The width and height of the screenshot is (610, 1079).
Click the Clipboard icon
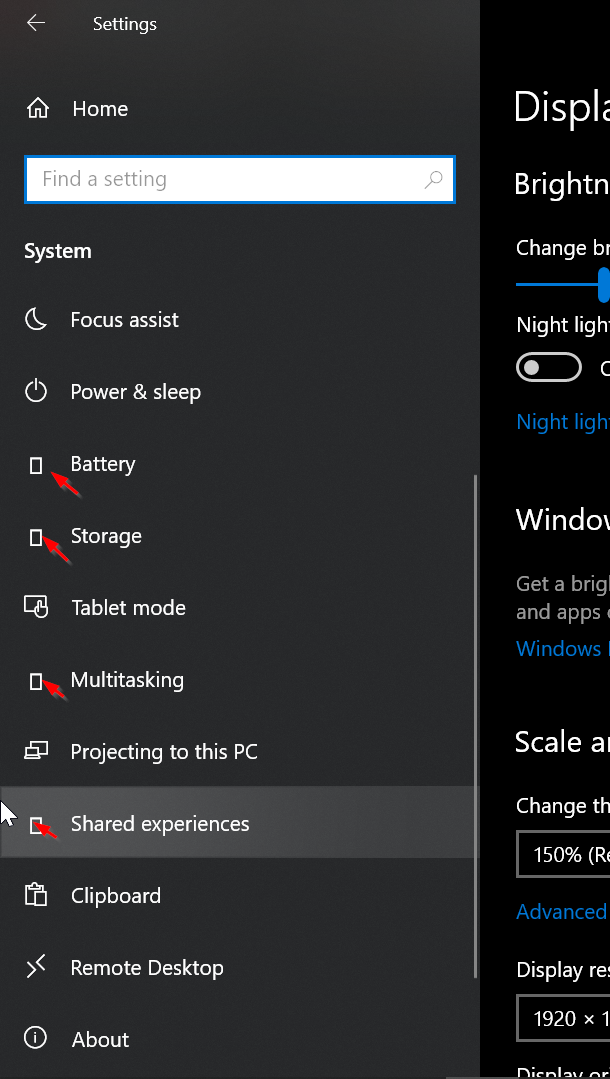point(36,896)
